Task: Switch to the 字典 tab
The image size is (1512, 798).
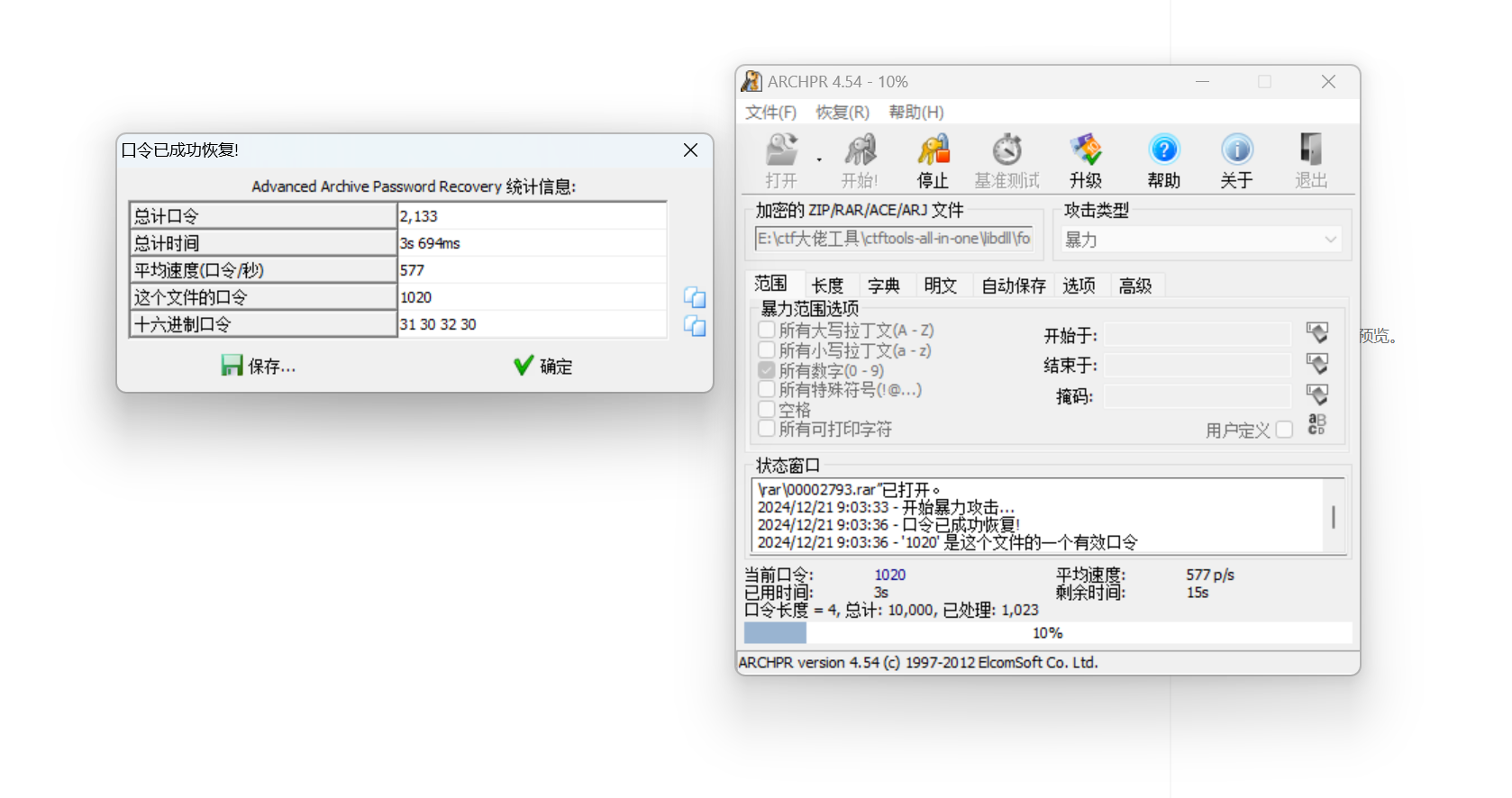Action: pos(884,286)
